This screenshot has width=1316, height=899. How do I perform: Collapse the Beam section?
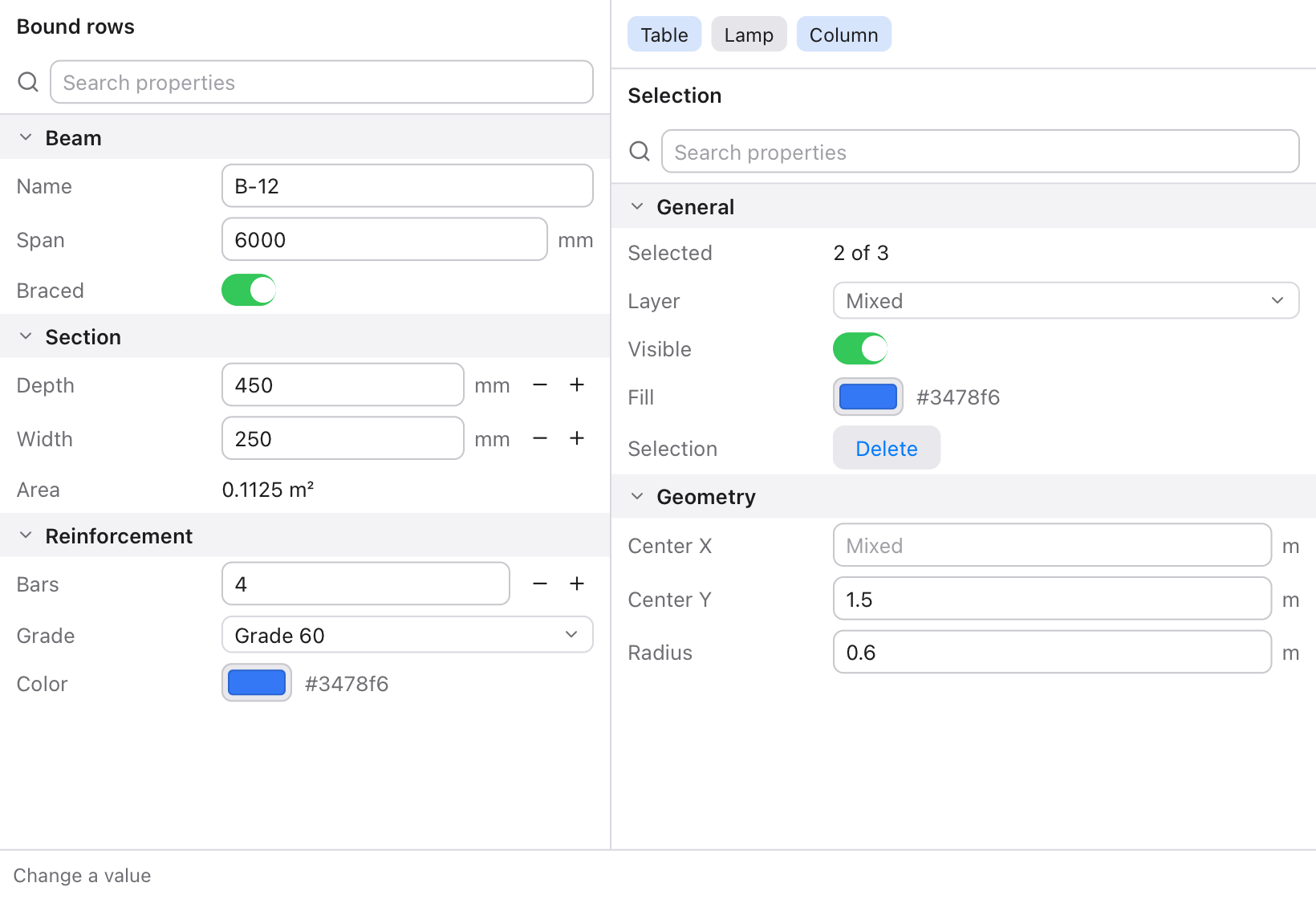click(x=26, y=137)
